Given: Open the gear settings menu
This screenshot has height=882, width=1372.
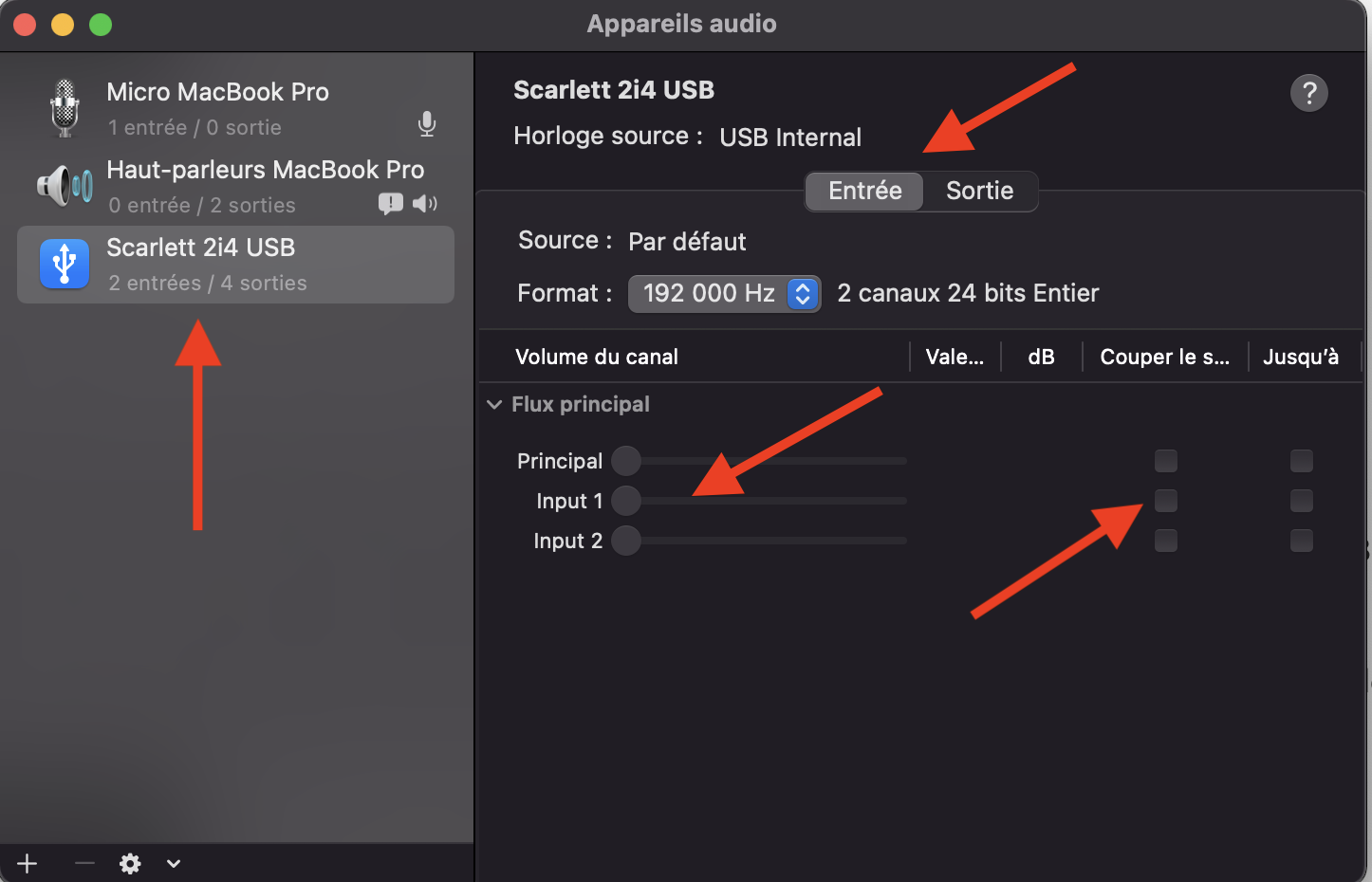Looking at the screenshot, I should click(130, 863).
